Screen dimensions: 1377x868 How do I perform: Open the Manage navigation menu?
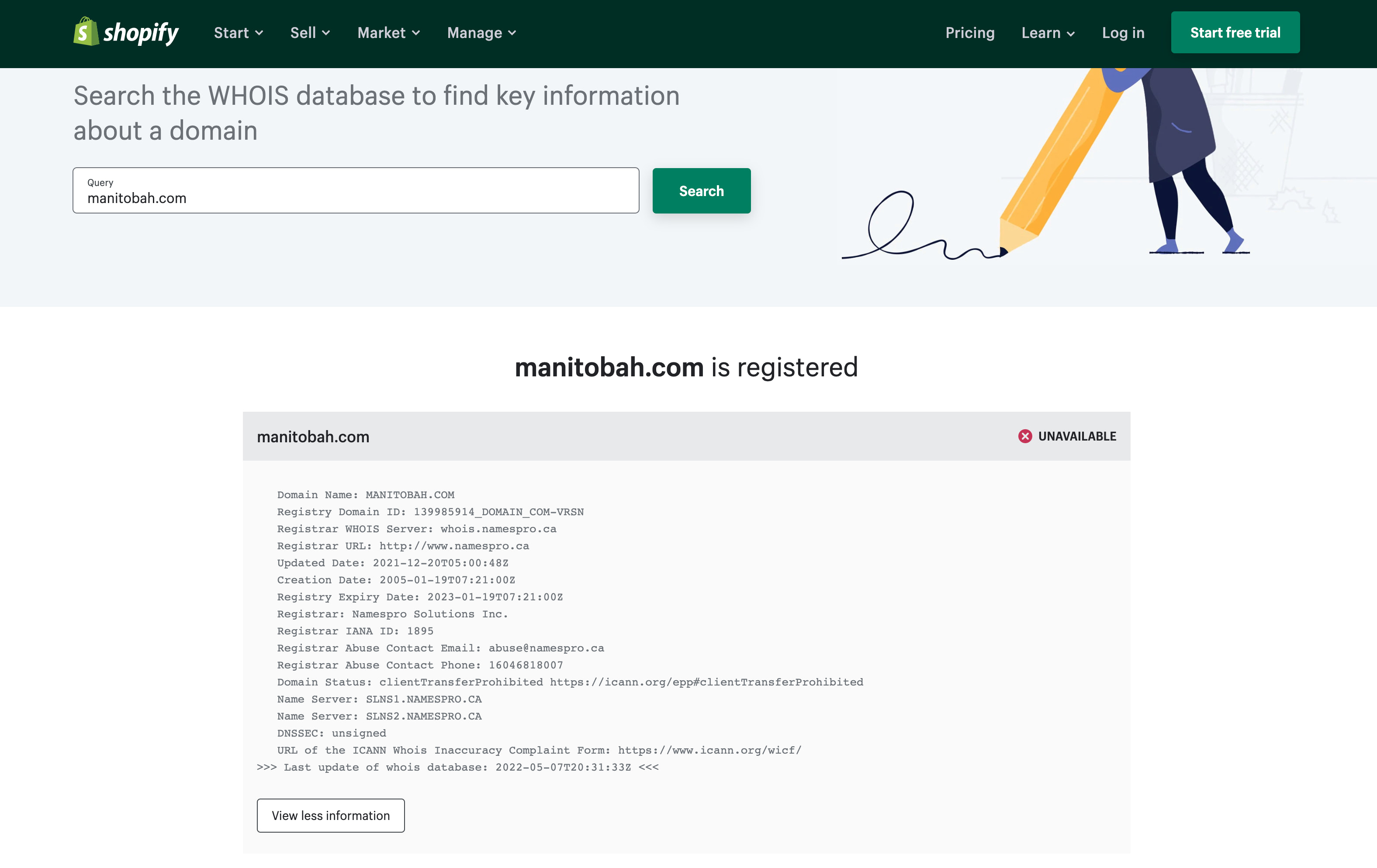point(481,33)
